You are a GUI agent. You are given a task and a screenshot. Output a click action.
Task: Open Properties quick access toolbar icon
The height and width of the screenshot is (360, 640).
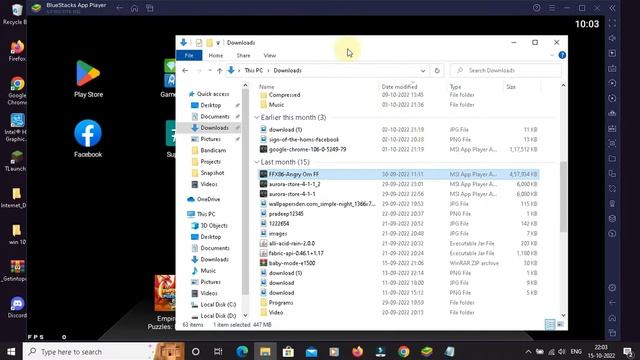point(199,42)
